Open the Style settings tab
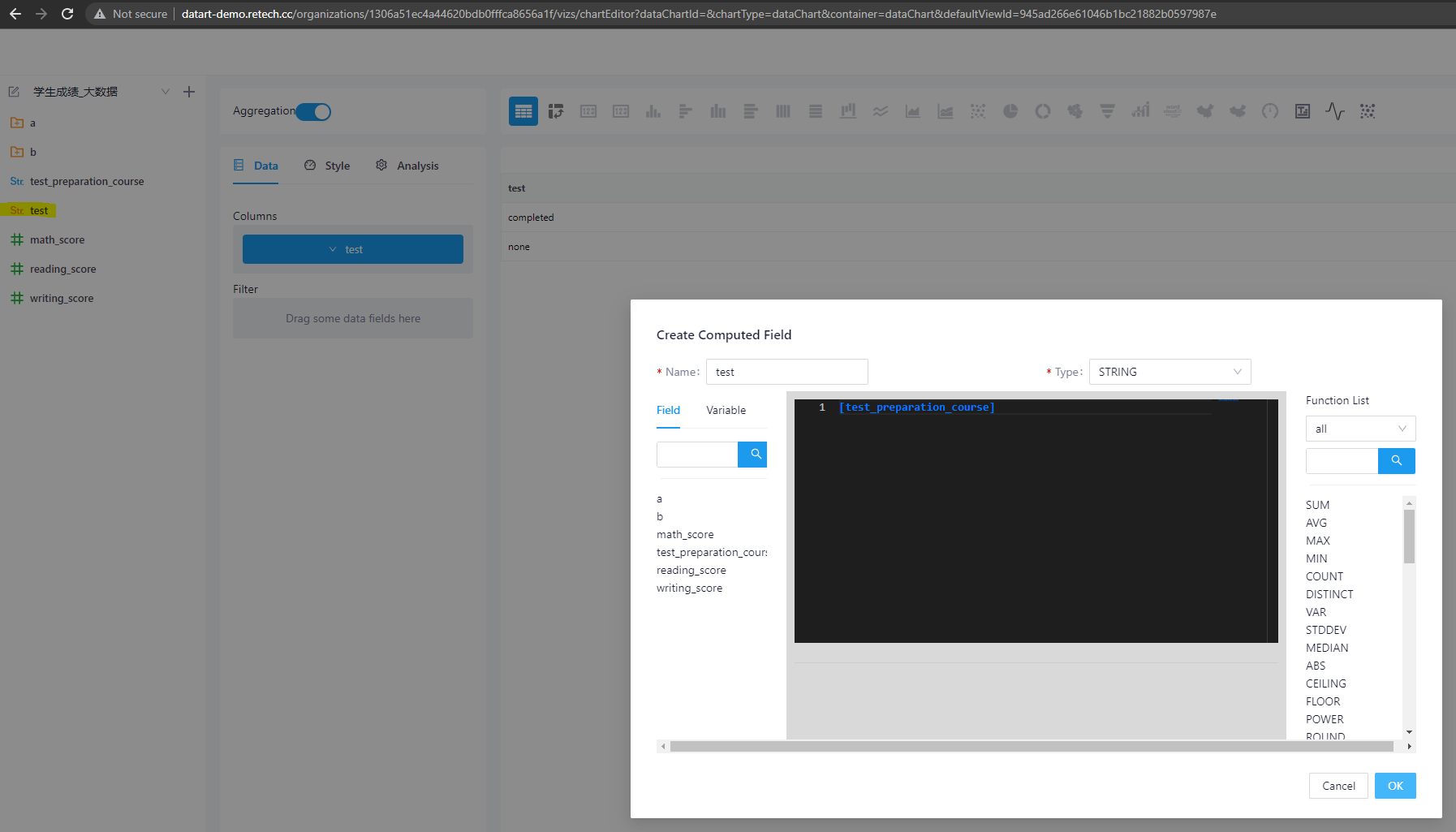Image resolution: width=1456 pixels, height=832 pixels. pyautogui.click(x=336, y=166)
